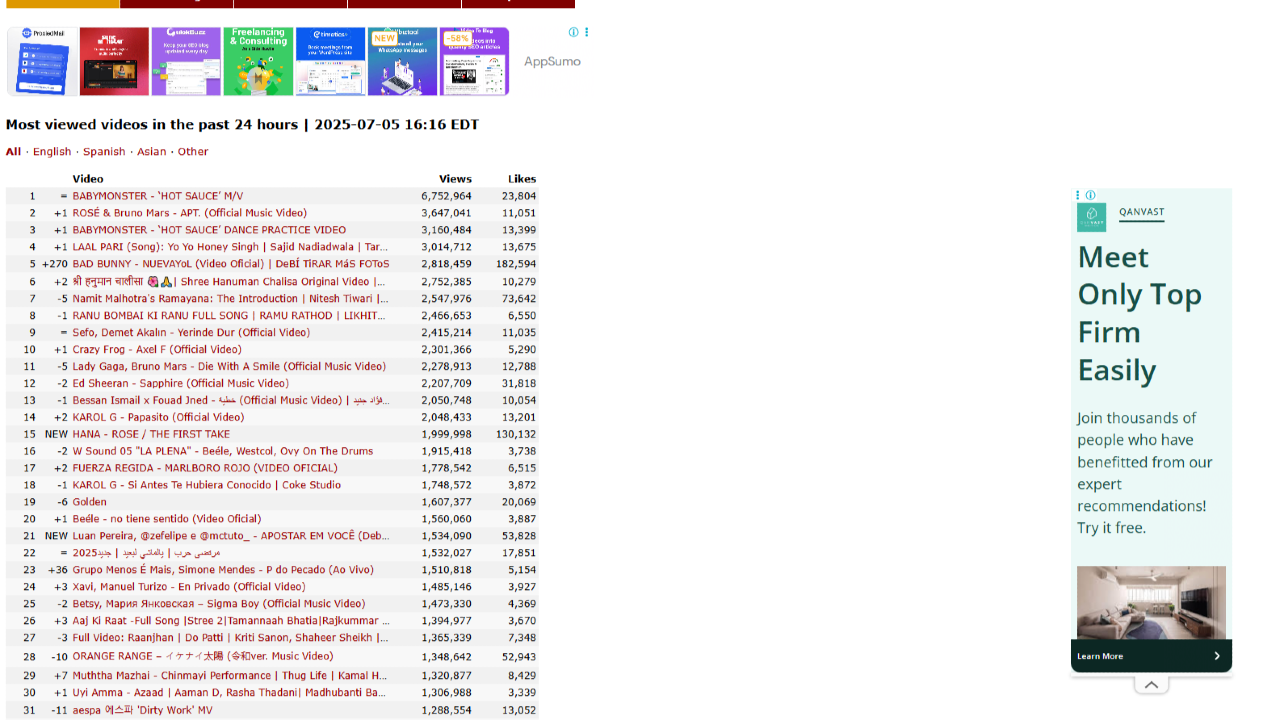Click the info icon on the AppSumo ad
The image size is (1280, 720).
click(573, 32)
